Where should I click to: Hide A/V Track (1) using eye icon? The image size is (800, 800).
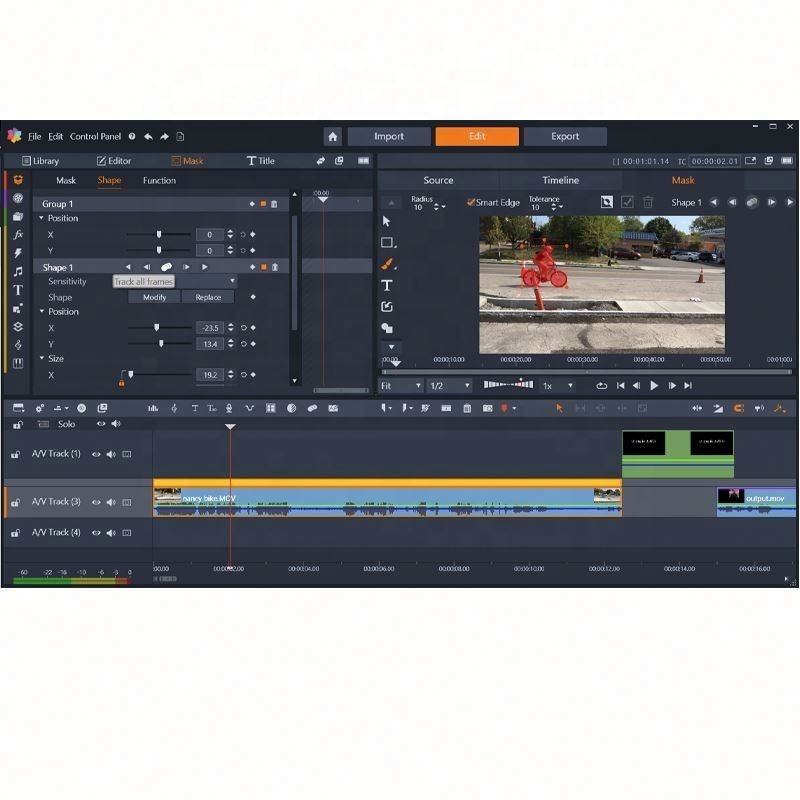[x=97, y=454]
